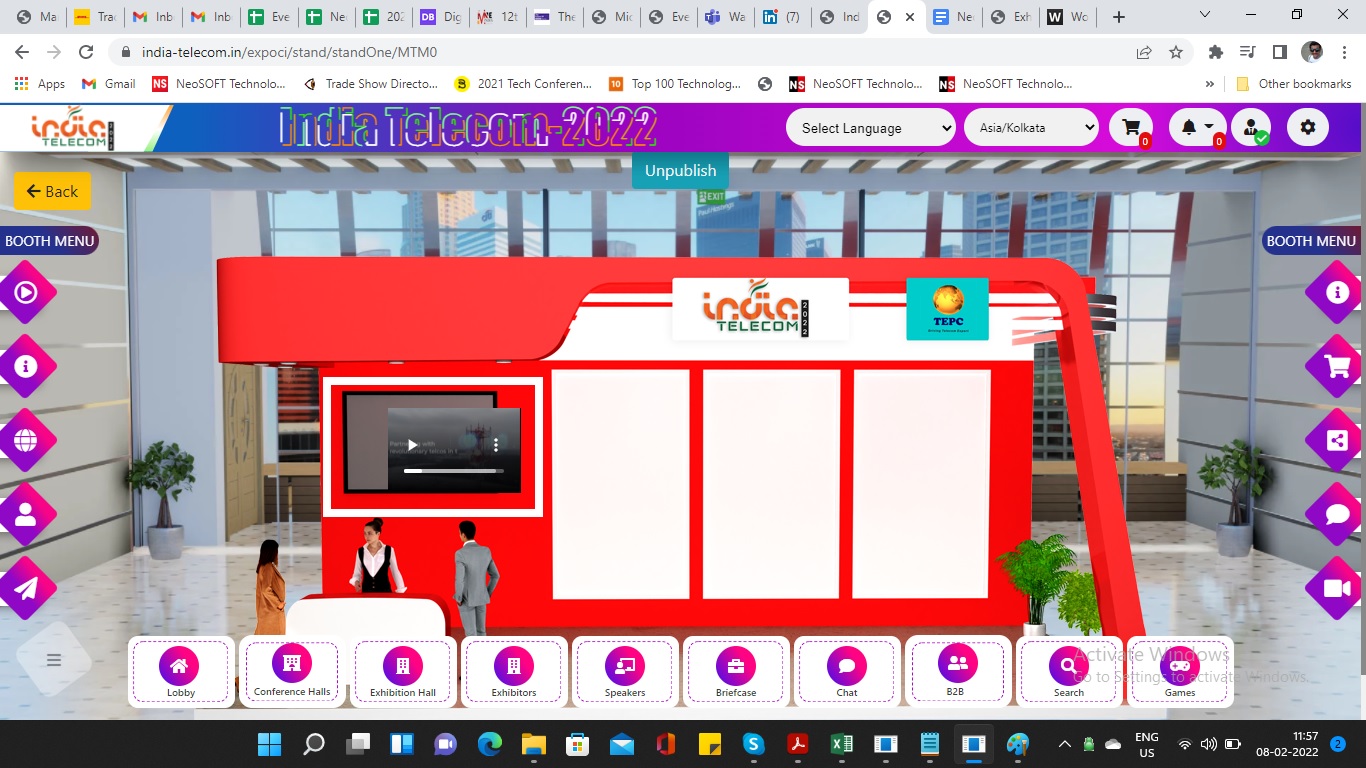Click the Unpublish button

(x=680, y=171)
